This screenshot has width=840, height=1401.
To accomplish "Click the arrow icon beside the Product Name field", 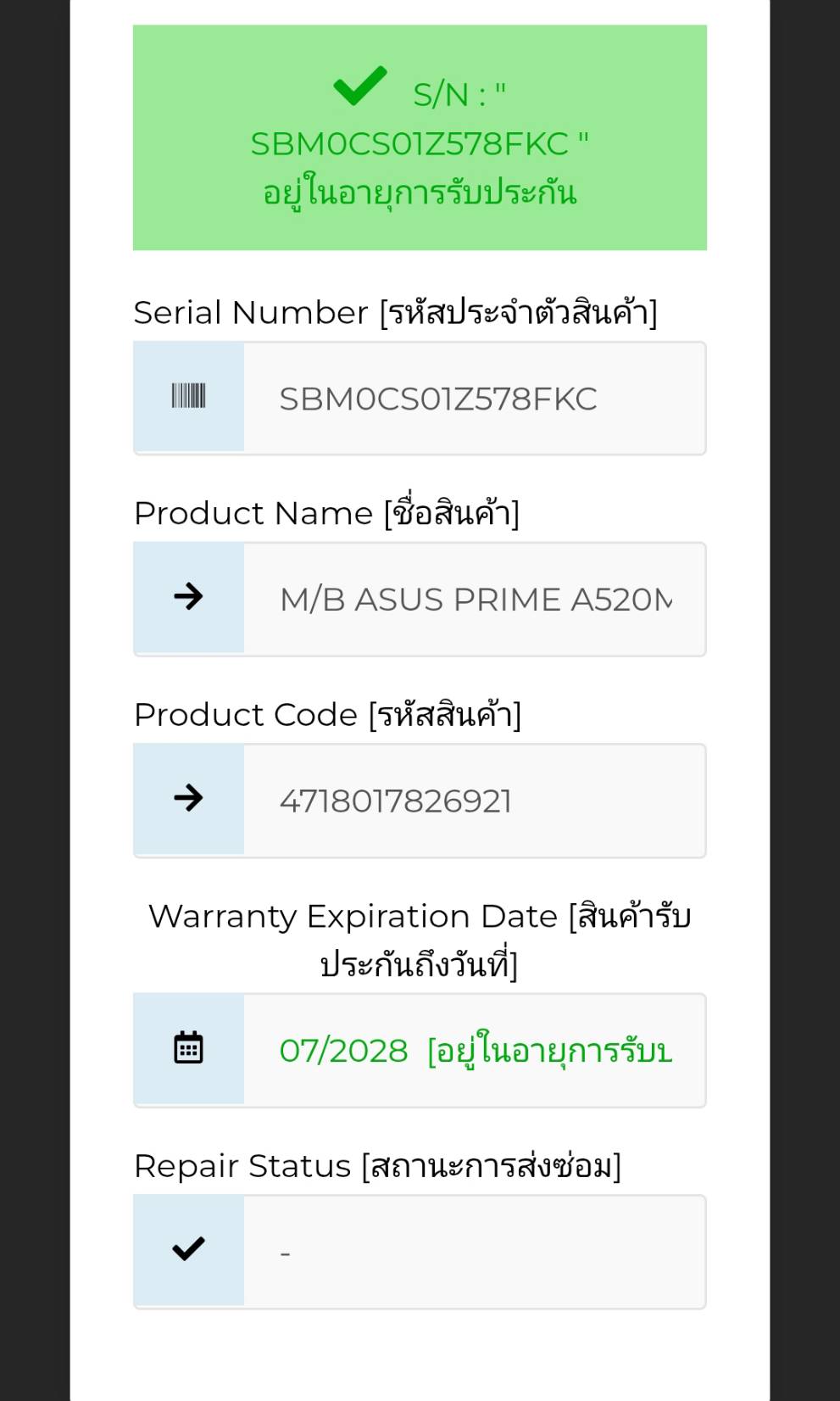I will (x=188, y=597).
